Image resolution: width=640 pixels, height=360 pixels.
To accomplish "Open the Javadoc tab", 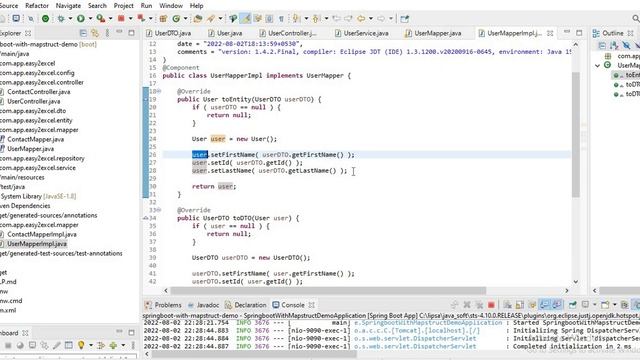I will pyautogui.click(x=203, y=305).
